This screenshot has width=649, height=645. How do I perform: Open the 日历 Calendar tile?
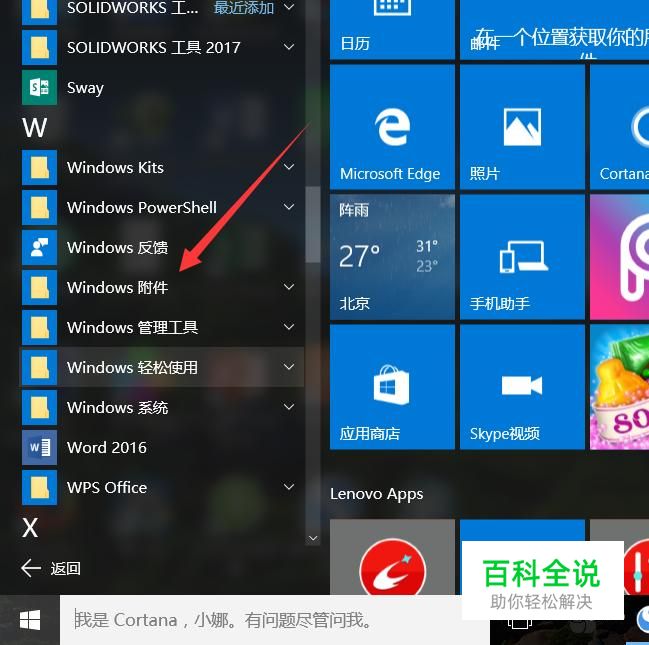tap(392, 29)
